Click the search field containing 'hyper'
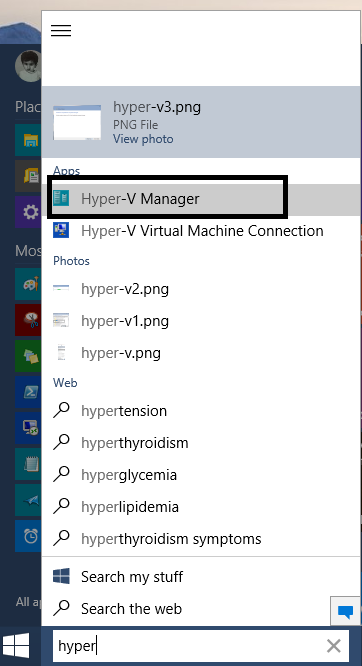 [201, 646]
